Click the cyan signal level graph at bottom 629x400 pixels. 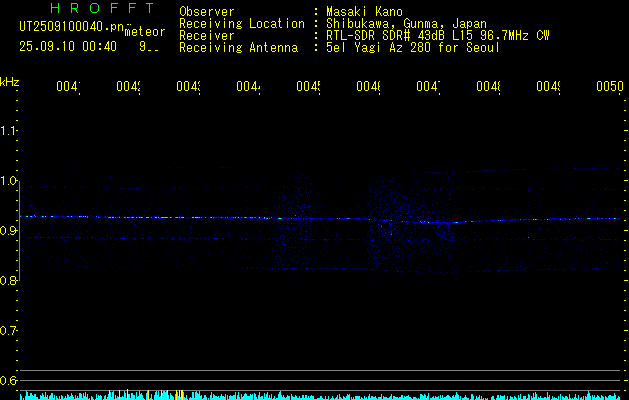tap(320, 396)
